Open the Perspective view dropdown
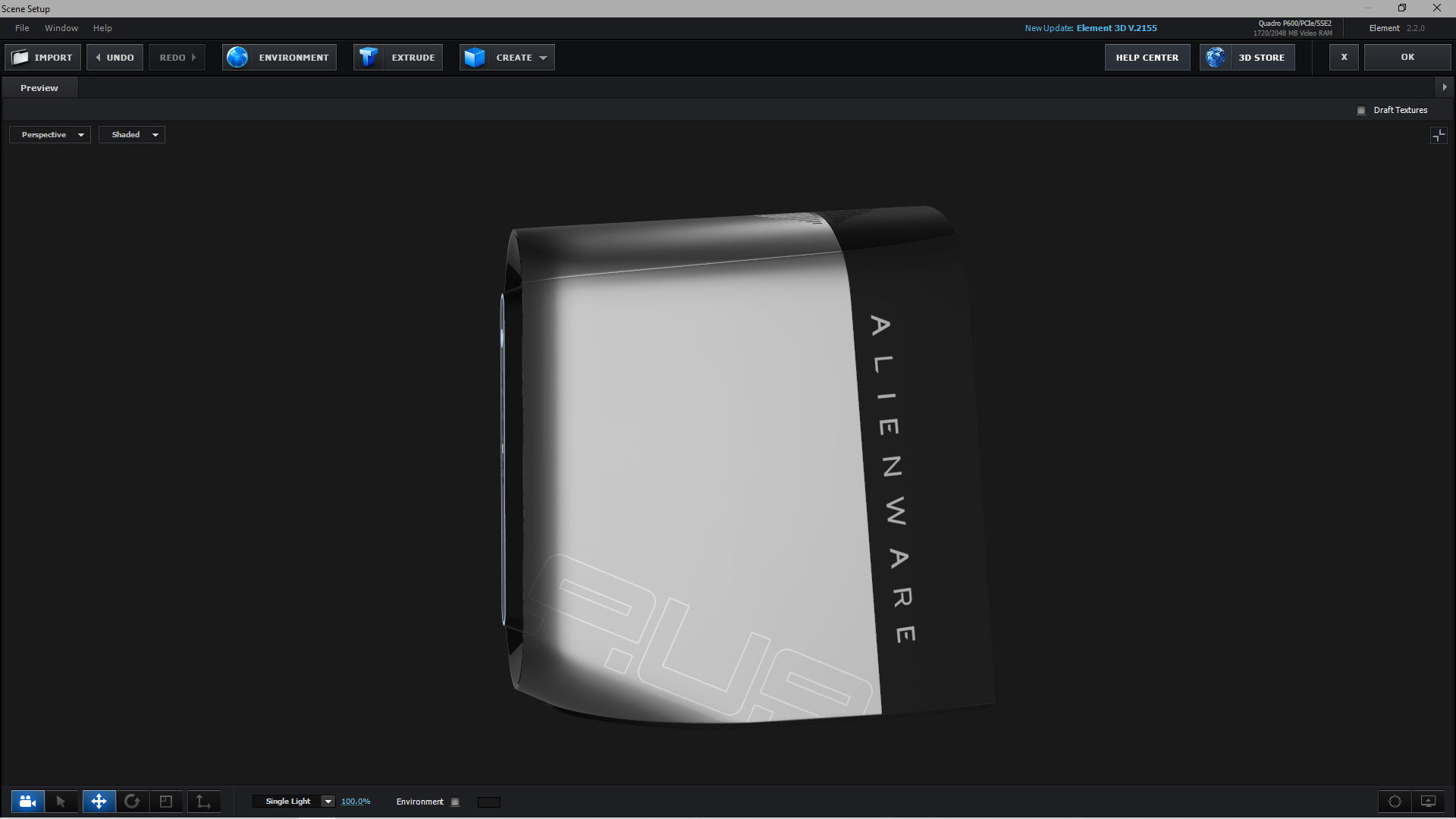This screenshot has height=819, width=1456. pos(50,135)
